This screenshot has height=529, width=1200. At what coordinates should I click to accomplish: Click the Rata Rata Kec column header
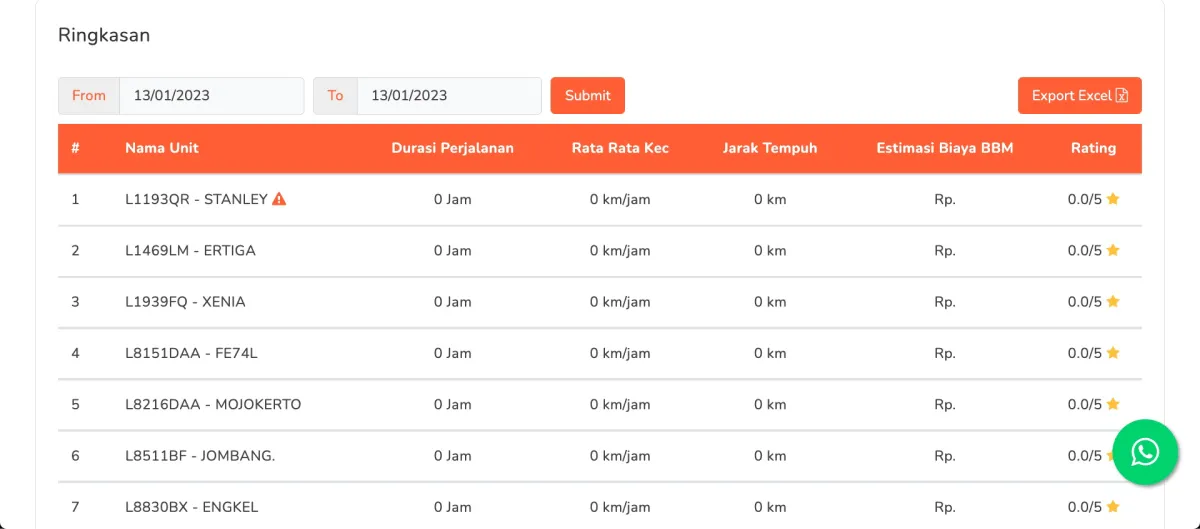[x=620, y=148]
